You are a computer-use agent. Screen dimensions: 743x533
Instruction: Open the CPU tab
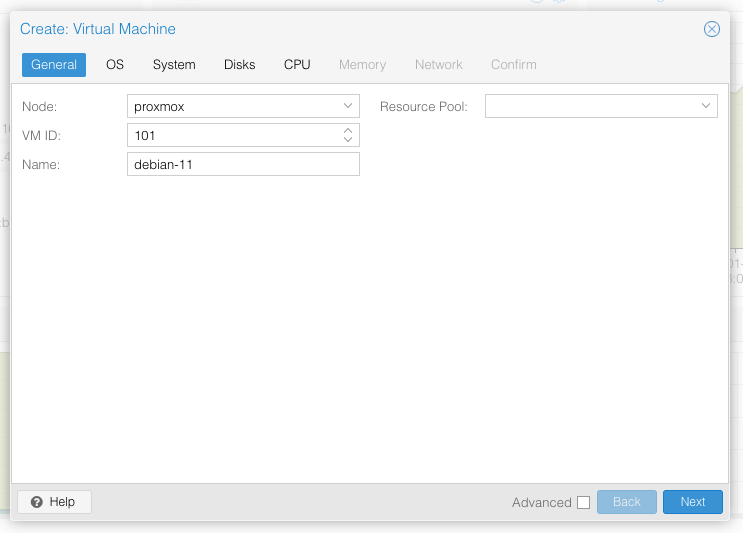coord(297,65)
